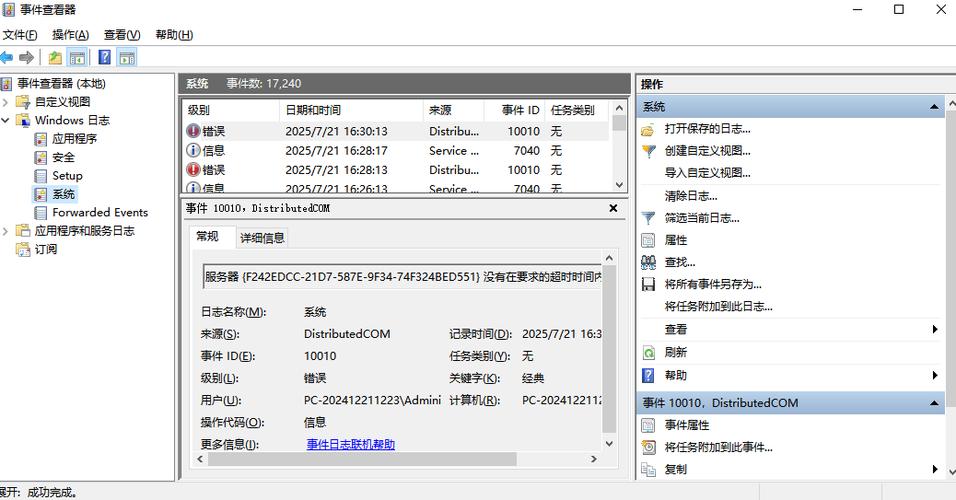Click the event list scroll up arrow
956x500 pixels.
pos(619,108)
